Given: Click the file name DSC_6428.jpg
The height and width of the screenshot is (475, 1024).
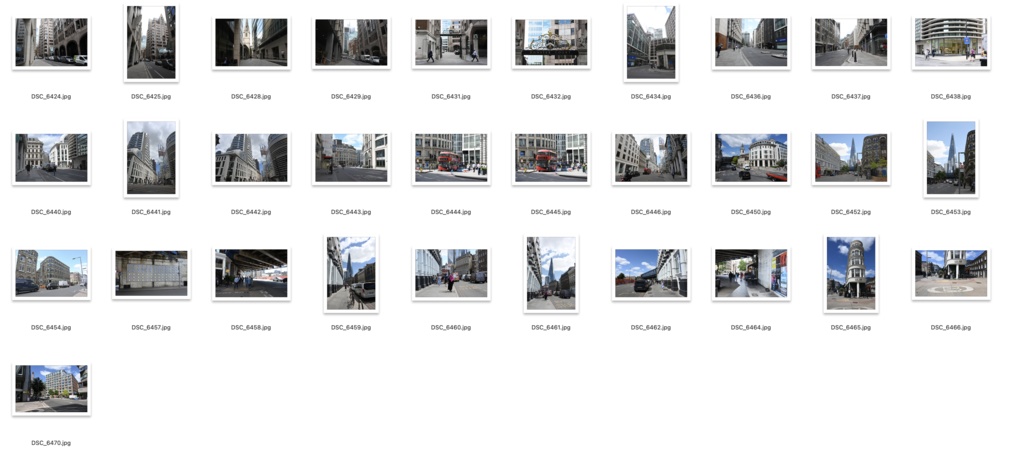Looking at the screenshot, I should pos(251,97).
